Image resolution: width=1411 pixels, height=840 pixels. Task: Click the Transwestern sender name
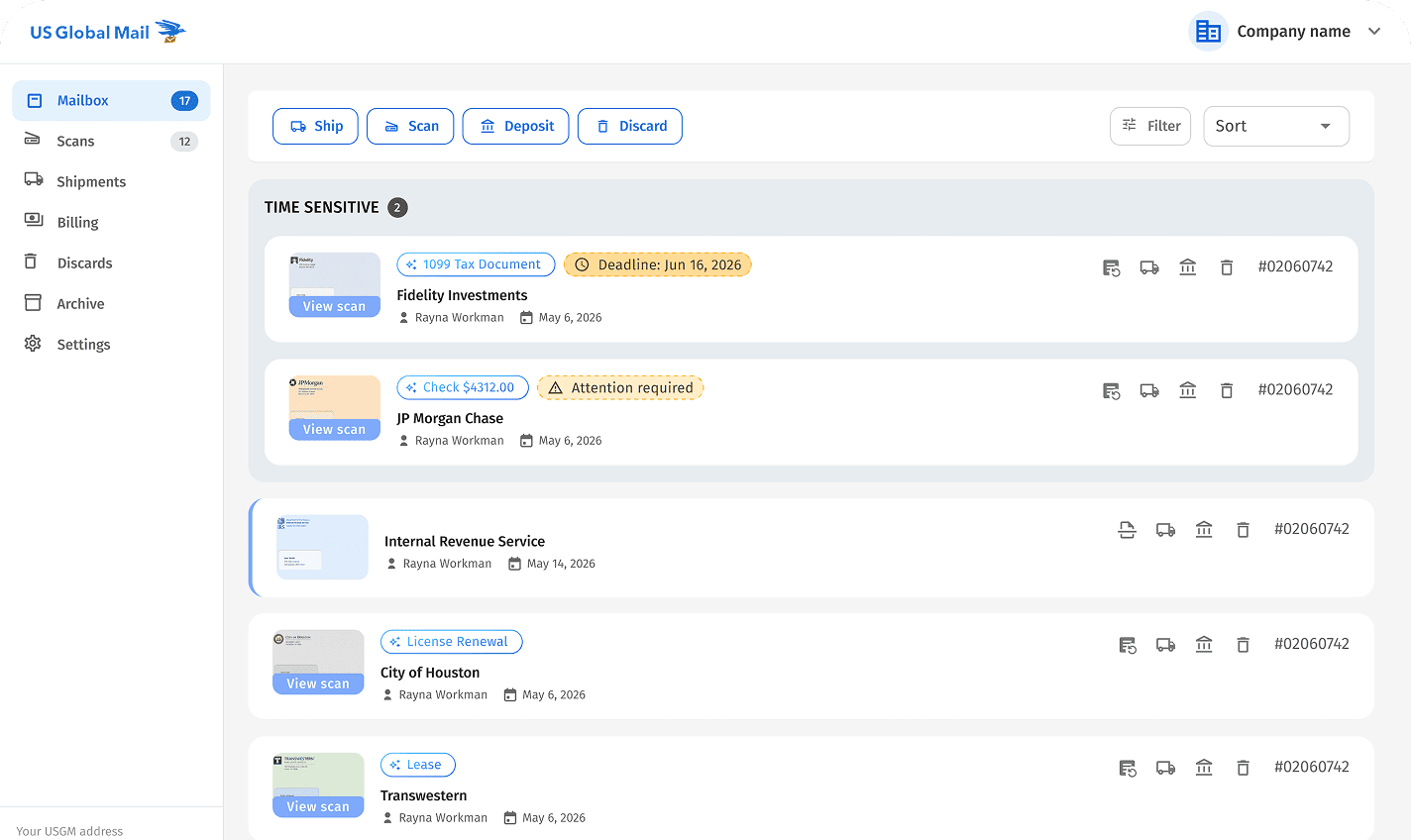point(424,795)
